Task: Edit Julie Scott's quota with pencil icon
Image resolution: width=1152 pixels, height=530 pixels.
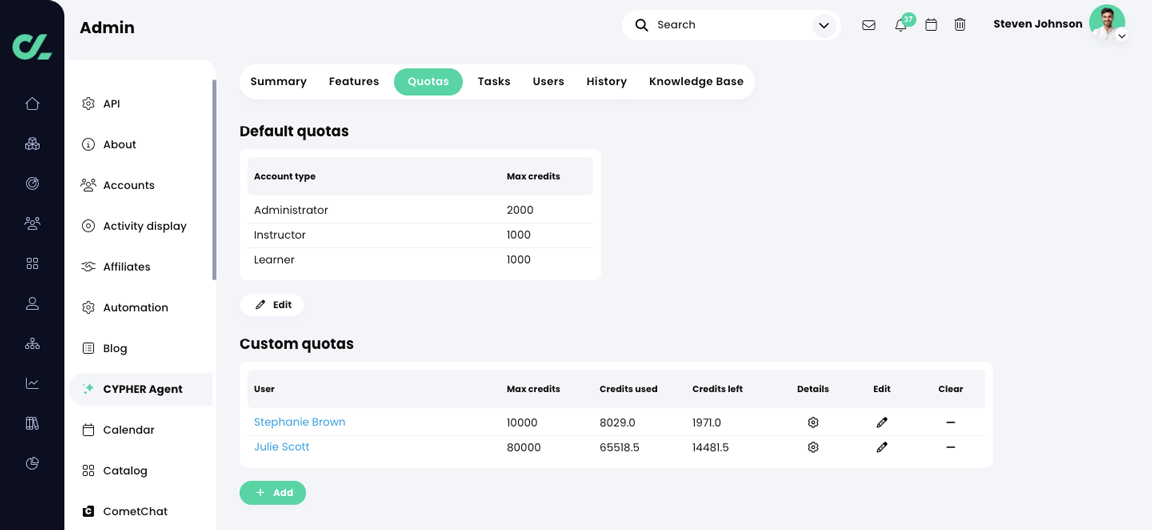Action: point(882,447)
